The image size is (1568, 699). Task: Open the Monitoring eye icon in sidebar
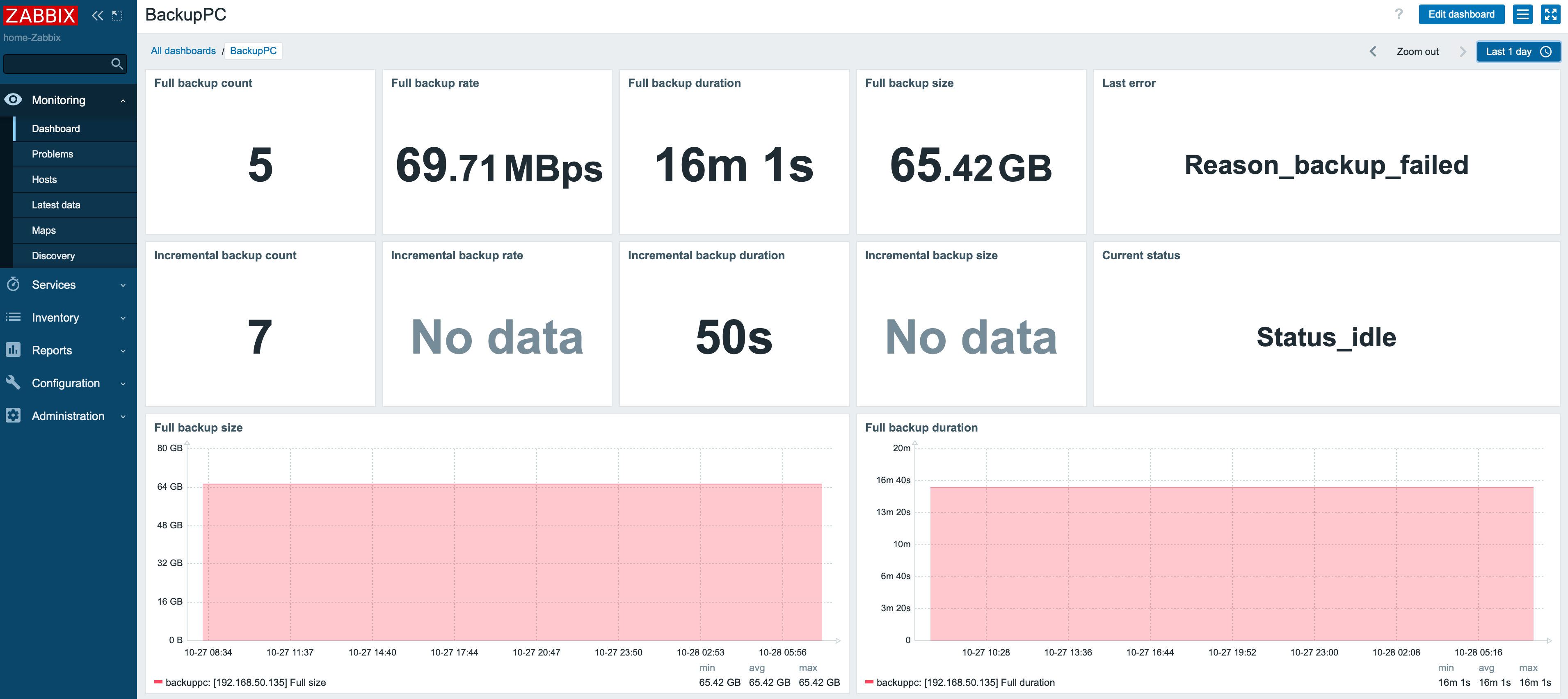[13, 100]
